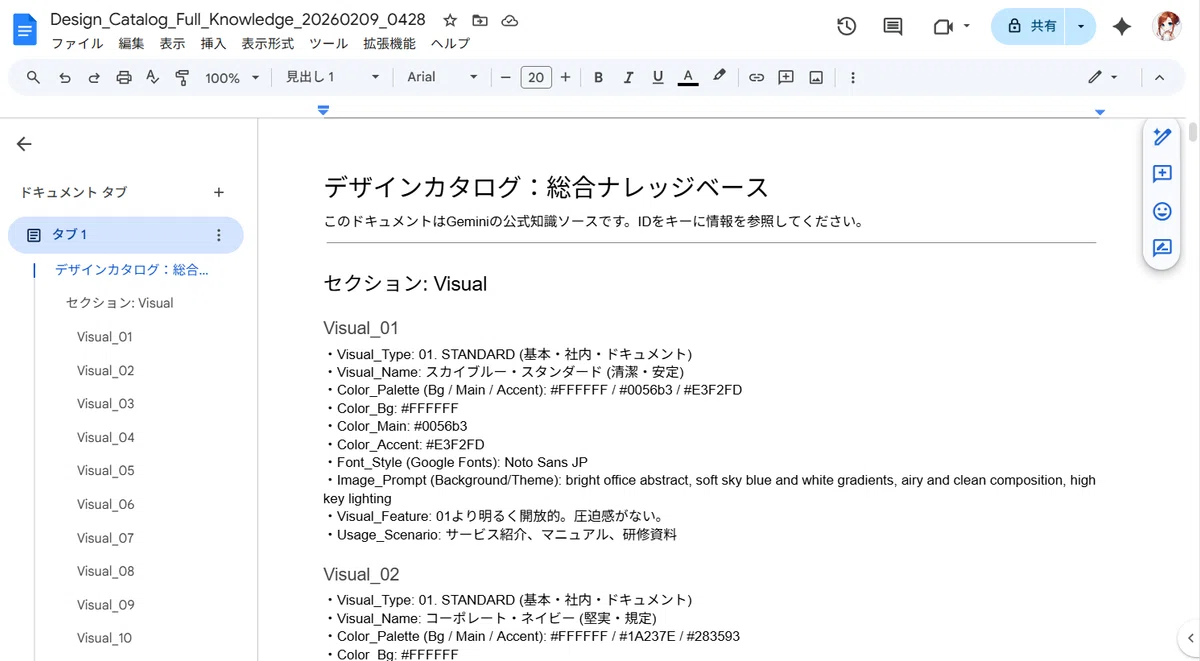Screen dimensions: 1200x661
Task: Go to Visual_07 in outline
Action: click(105, 538)
